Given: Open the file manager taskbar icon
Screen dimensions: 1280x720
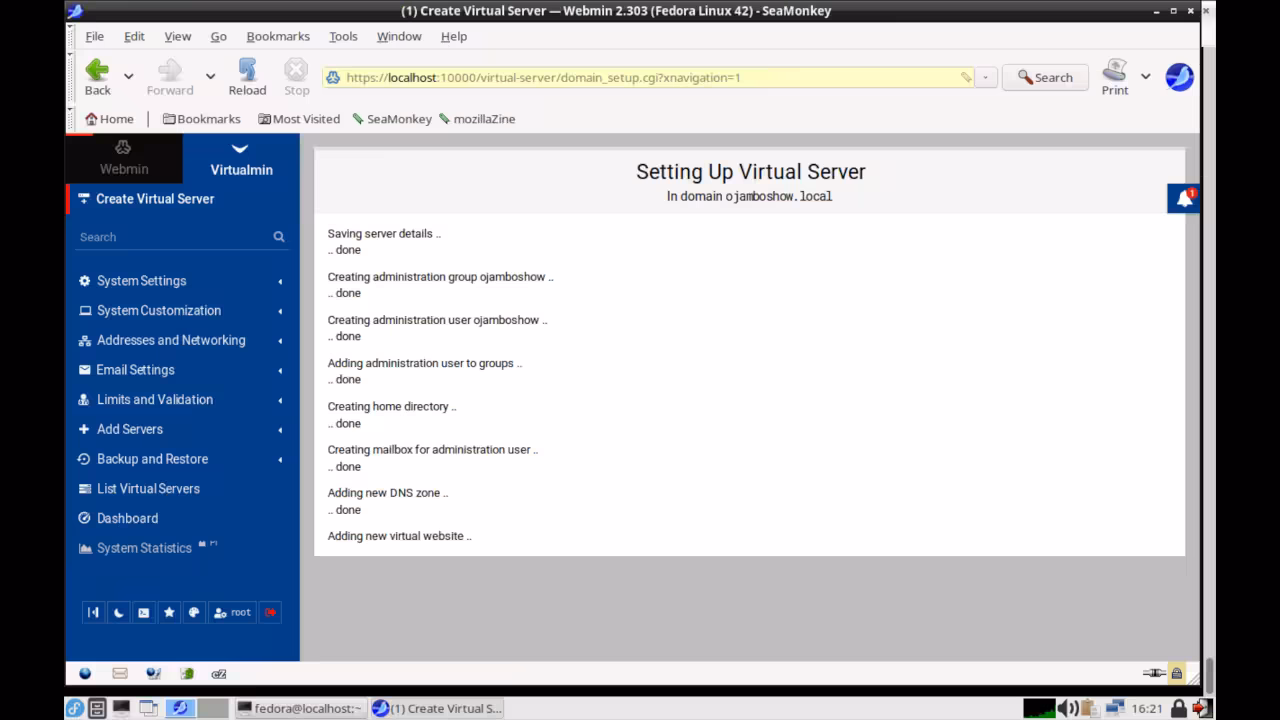Looking at the screenshot, I should (x=97, y=708).
